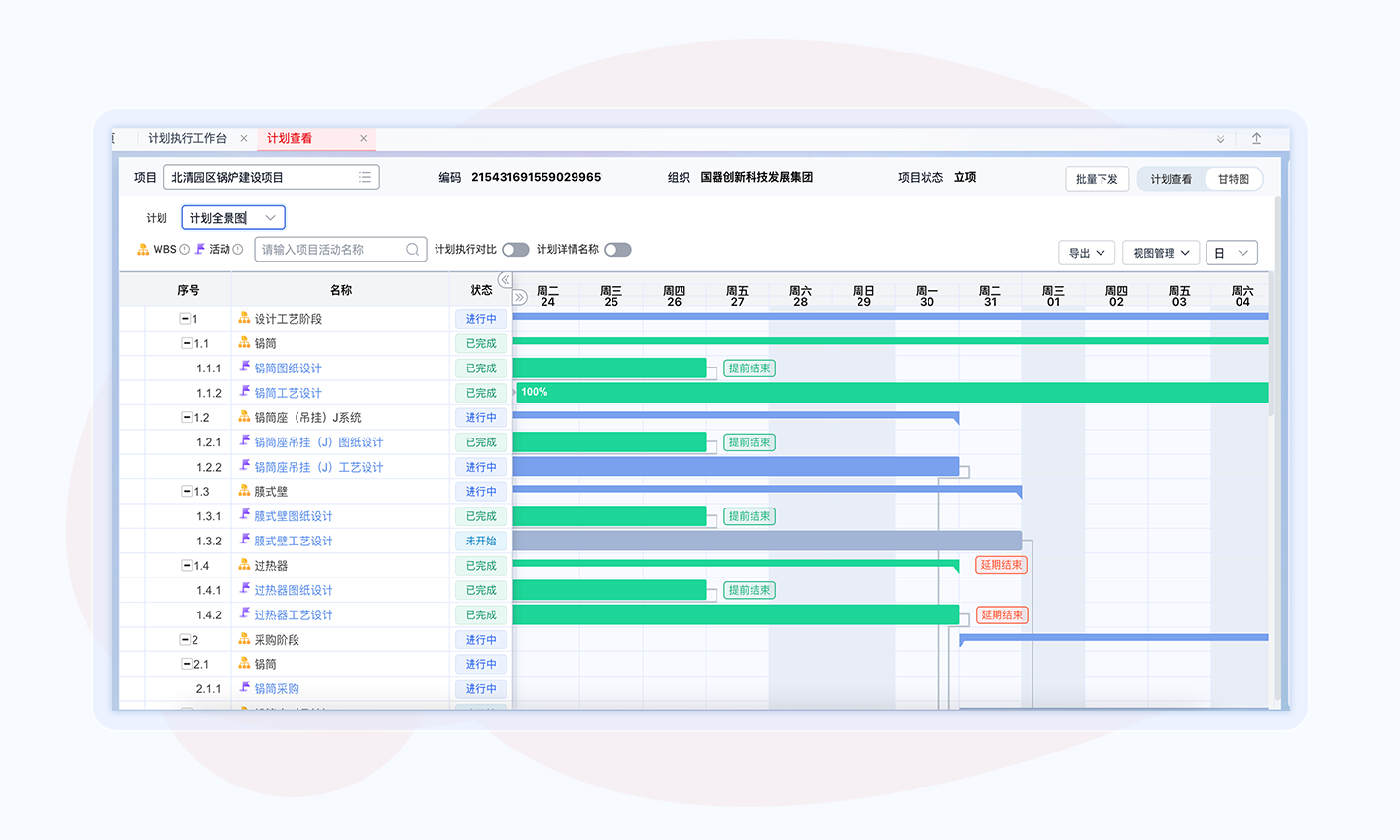Collapse the left table panel arrow
Image resolution: width=1400 pixels, height=840 pixels.
(x=505, y=280)
